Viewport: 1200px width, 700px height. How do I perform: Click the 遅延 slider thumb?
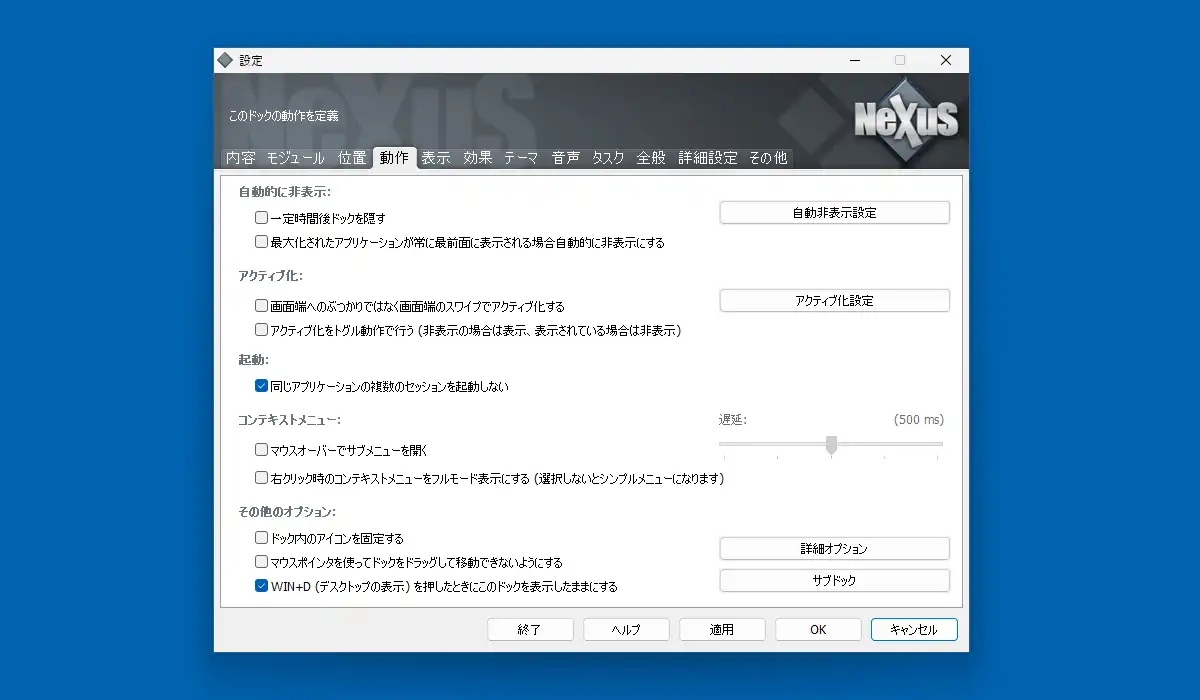point(831,446)
